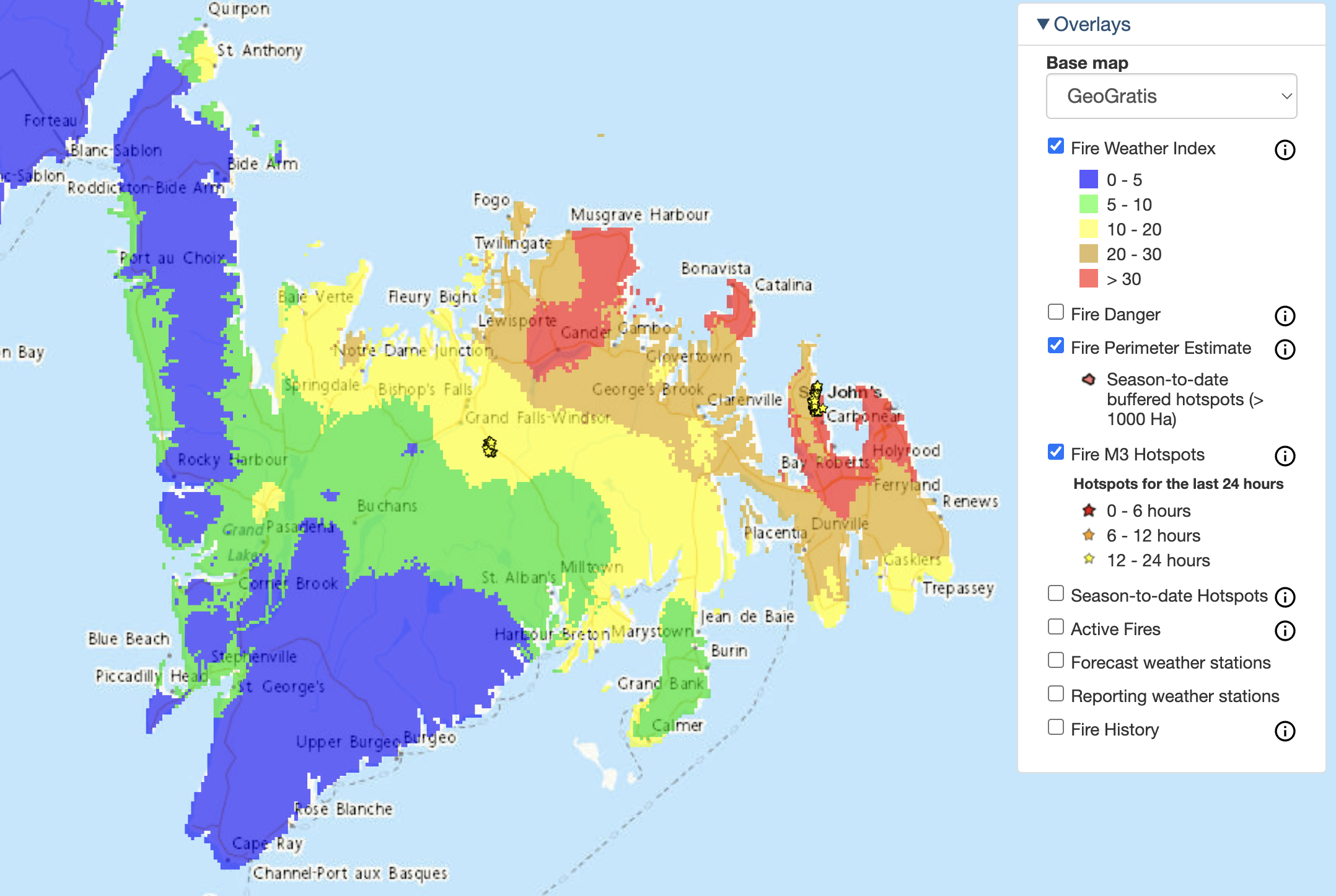Viewport: 1336px width, 896px height.
Task: Click the Reporting weather stations label
Action: click(1174, 696)
